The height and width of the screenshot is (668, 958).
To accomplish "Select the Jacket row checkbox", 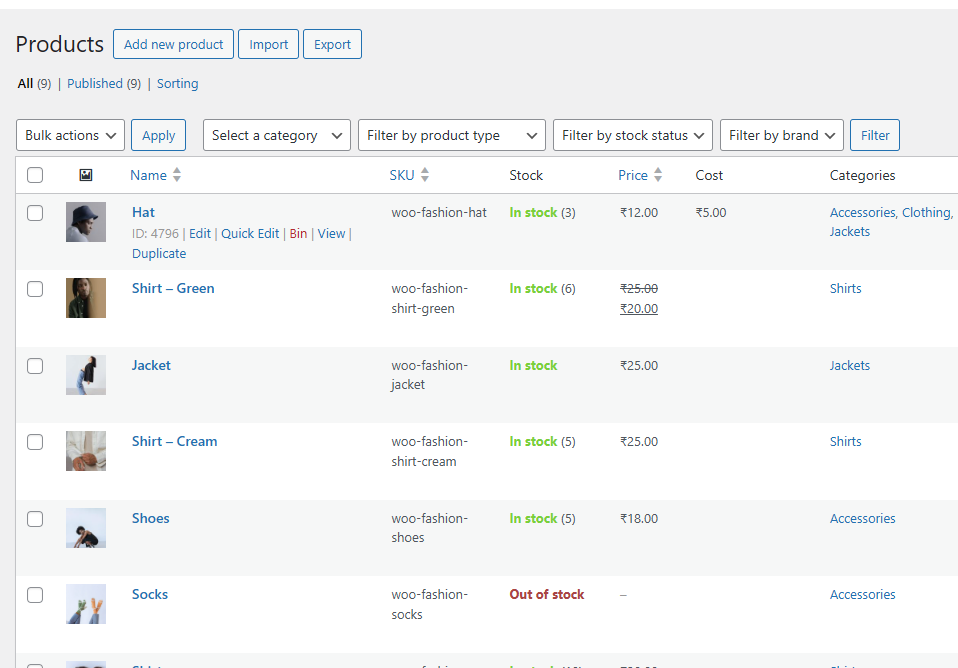I will [35, 366].
